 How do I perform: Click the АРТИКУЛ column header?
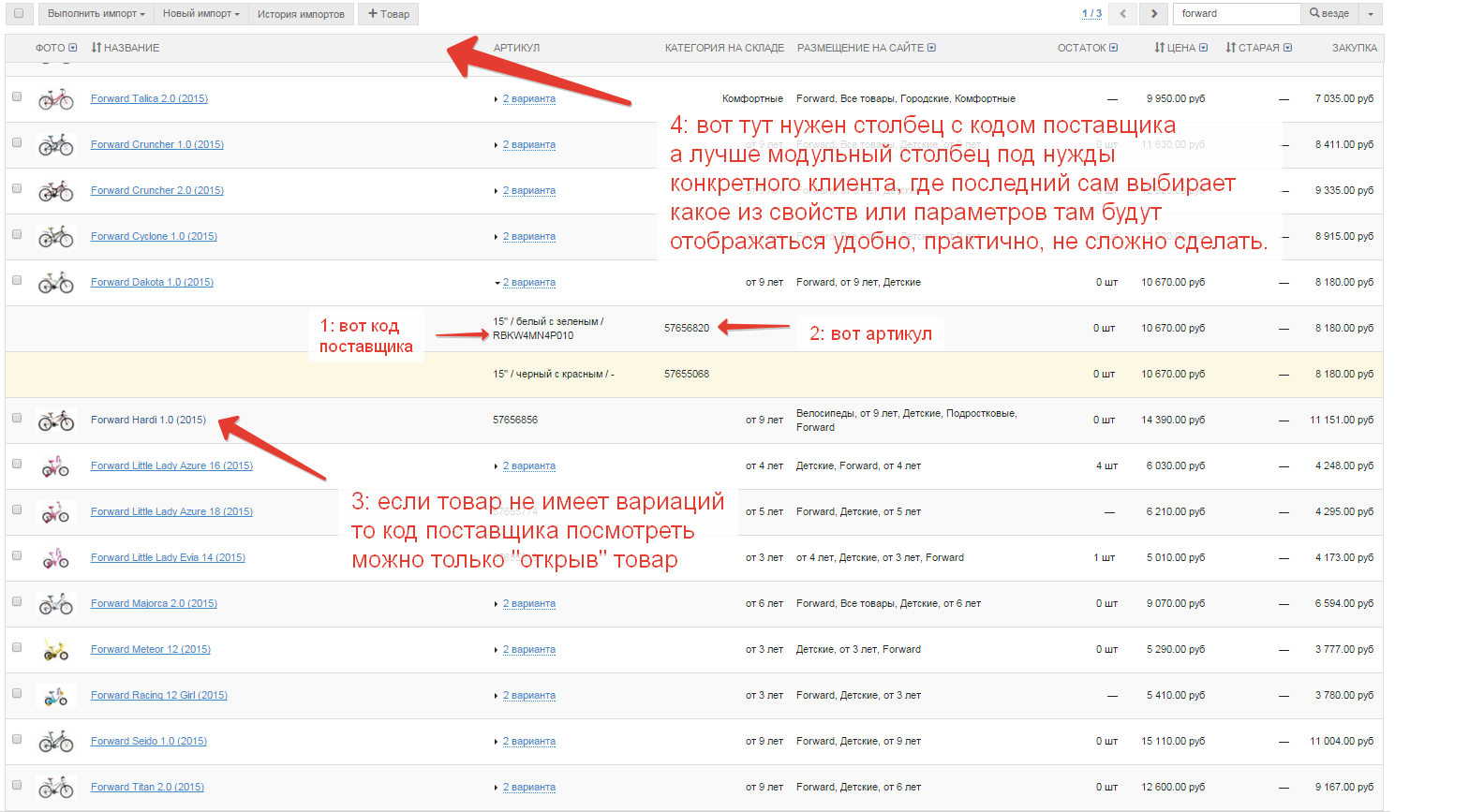pos(516,48)
